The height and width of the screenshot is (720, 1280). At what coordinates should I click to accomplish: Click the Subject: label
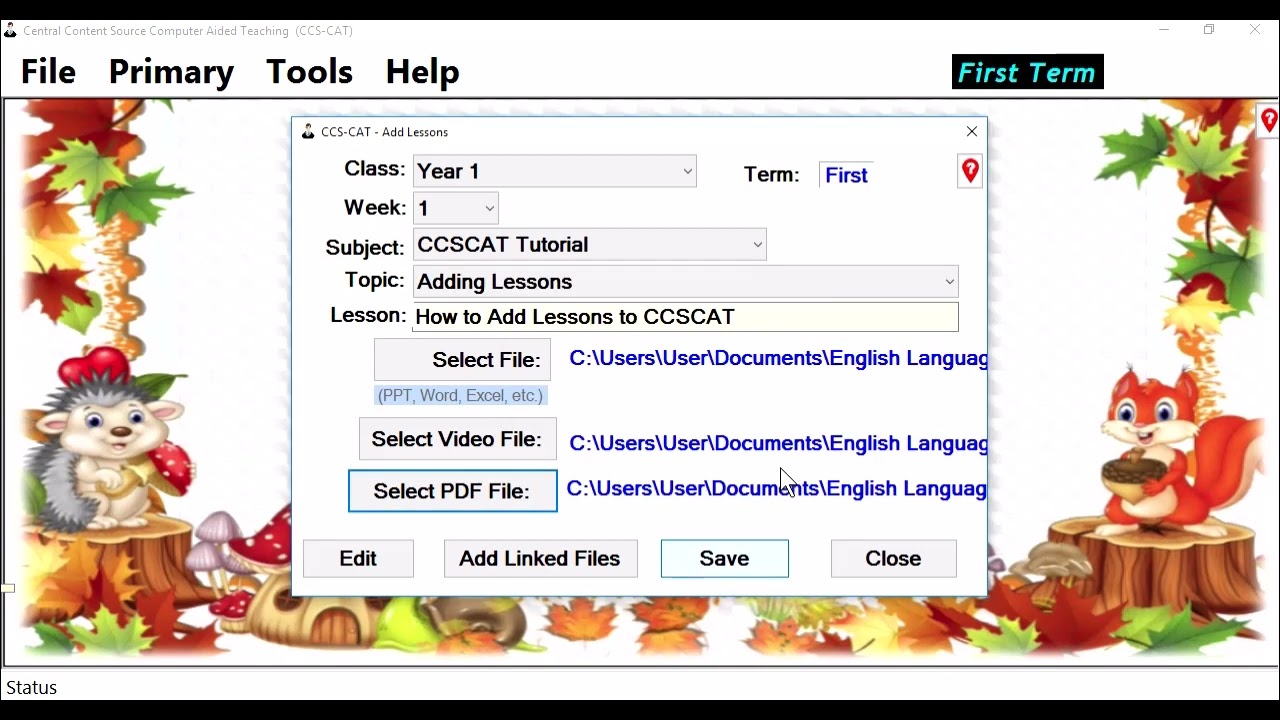click(365, 248)
